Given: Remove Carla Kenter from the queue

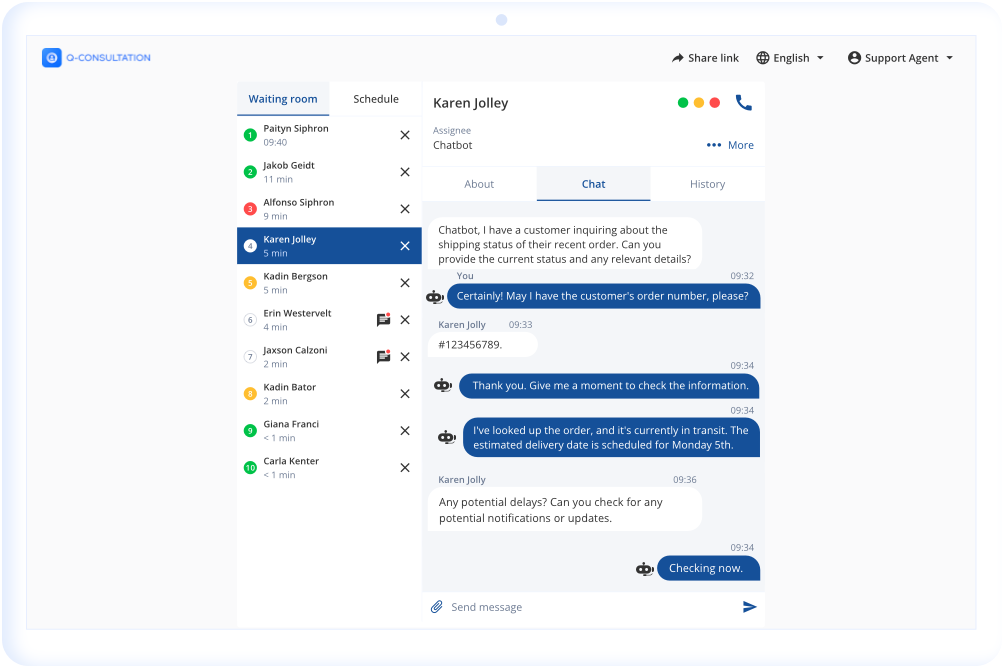Looking at the screenshot, I should pyautogui.click(x=405, y=468).
